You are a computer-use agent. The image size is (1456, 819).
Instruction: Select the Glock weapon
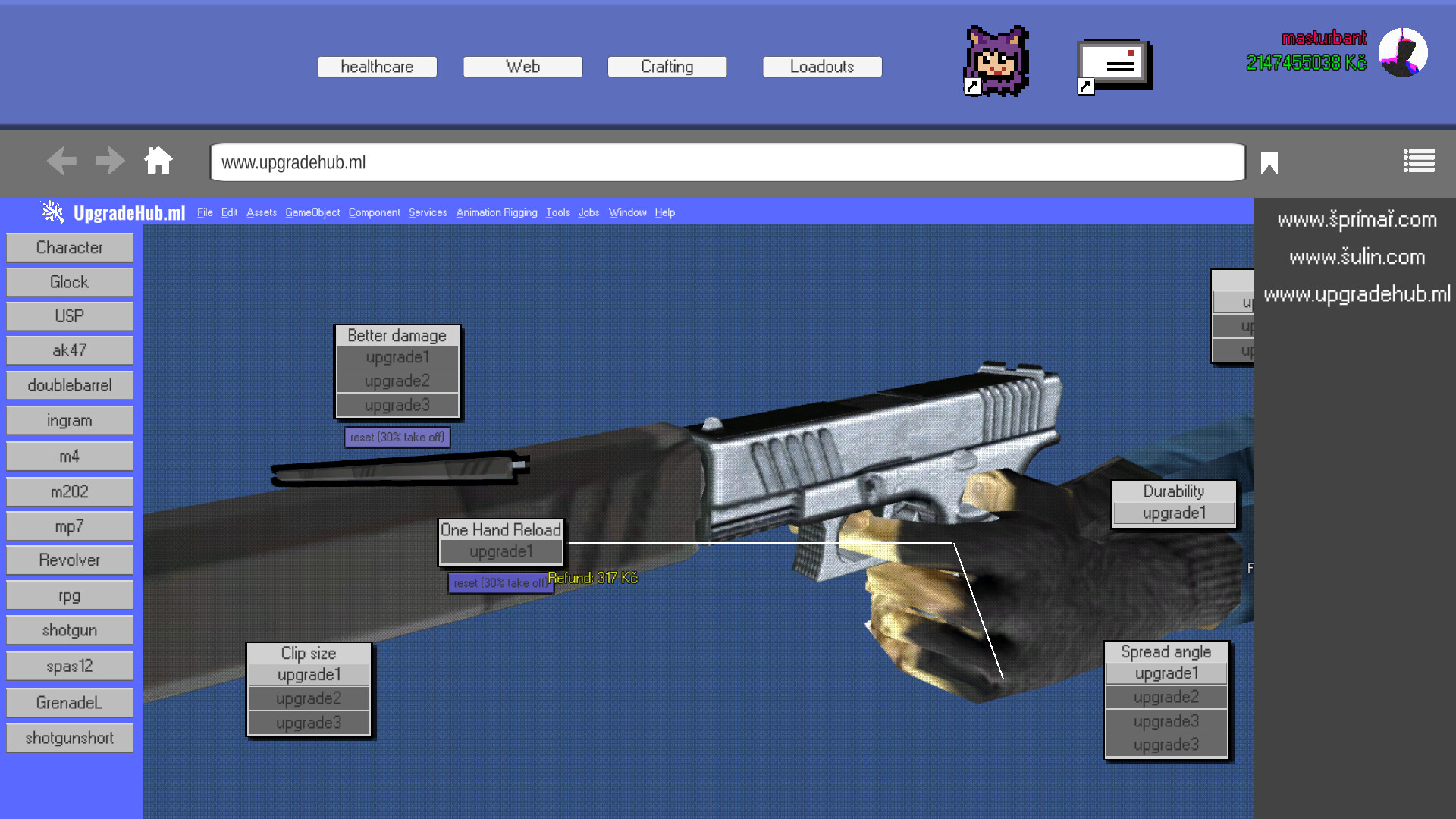[x=69, y=281]
